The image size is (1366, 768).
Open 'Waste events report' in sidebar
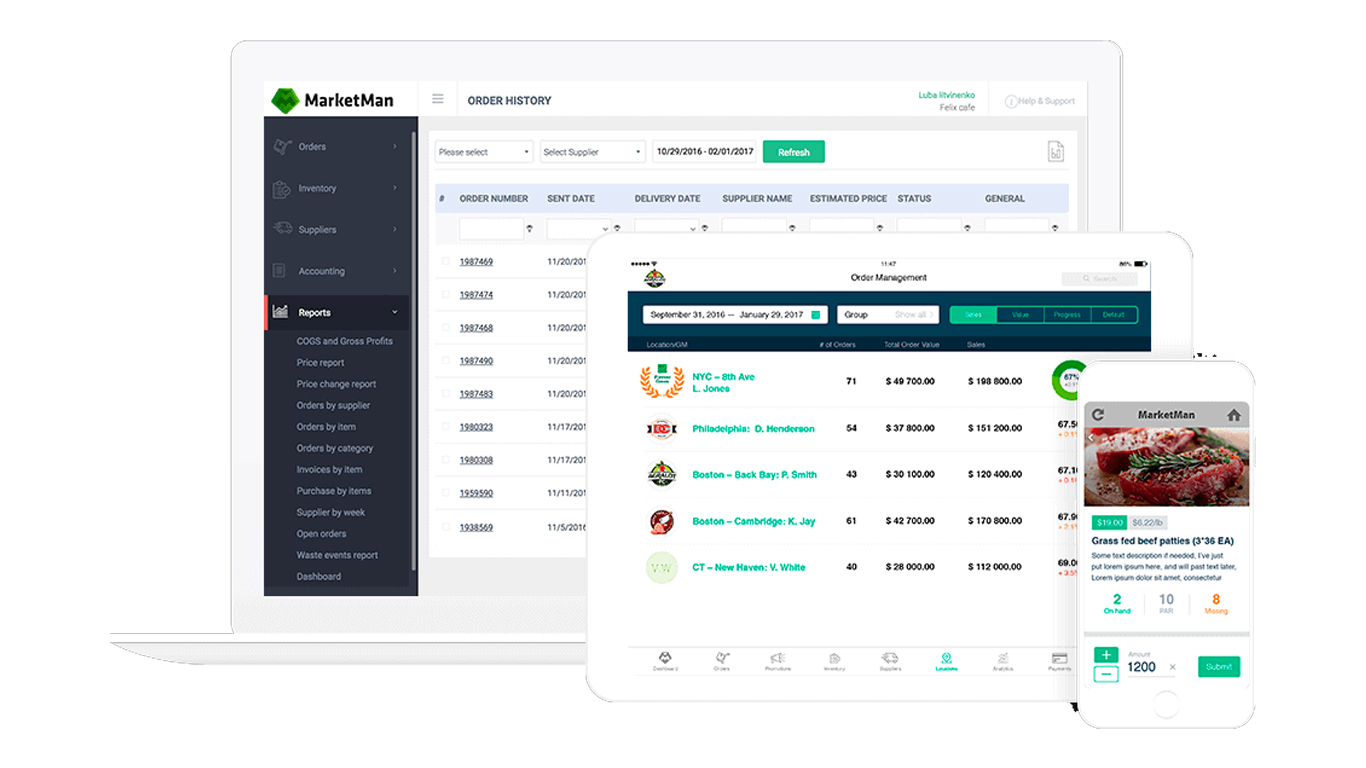(337, 555)
